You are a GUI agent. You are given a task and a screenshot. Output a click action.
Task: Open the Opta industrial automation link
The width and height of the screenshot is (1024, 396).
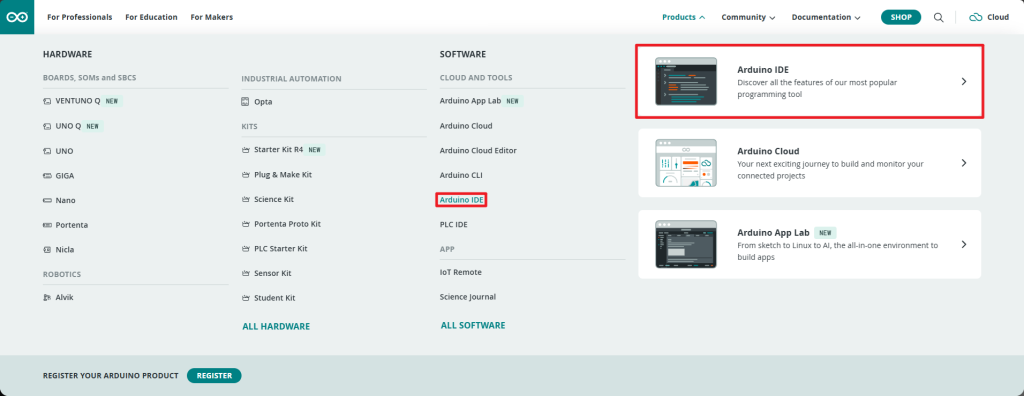[263, 102]
